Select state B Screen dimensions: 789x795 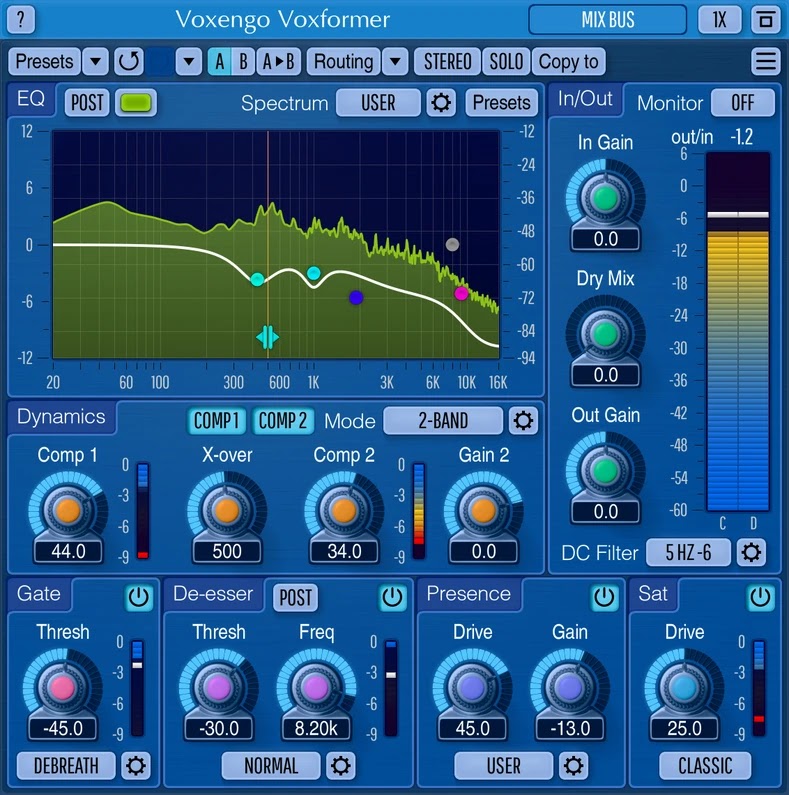(x=243, y=61)
